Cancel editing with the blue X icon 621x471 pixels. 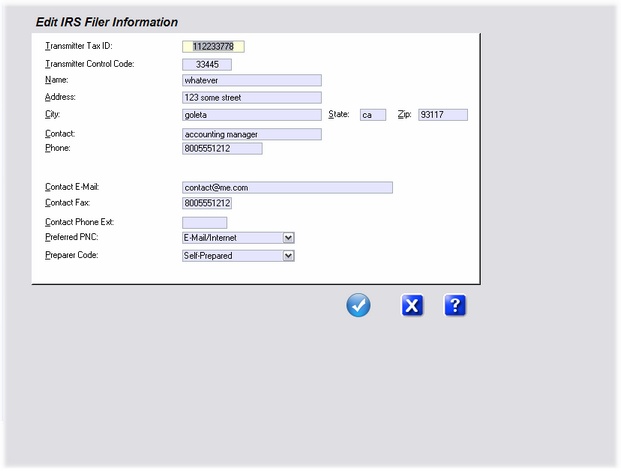(x=412, y=305)
